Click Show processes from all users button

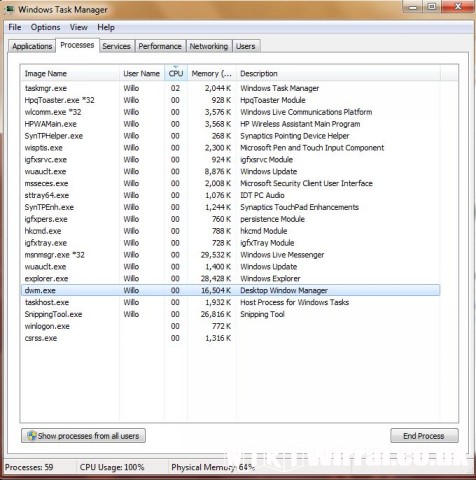[x=83, y=436]
